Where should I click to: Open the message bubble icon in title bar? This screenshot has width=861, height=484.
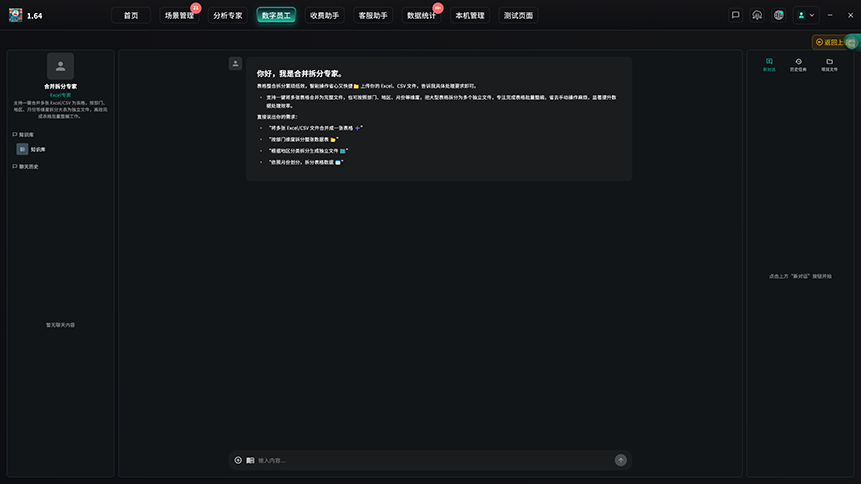pyautogui.click(x=735, y=15)
